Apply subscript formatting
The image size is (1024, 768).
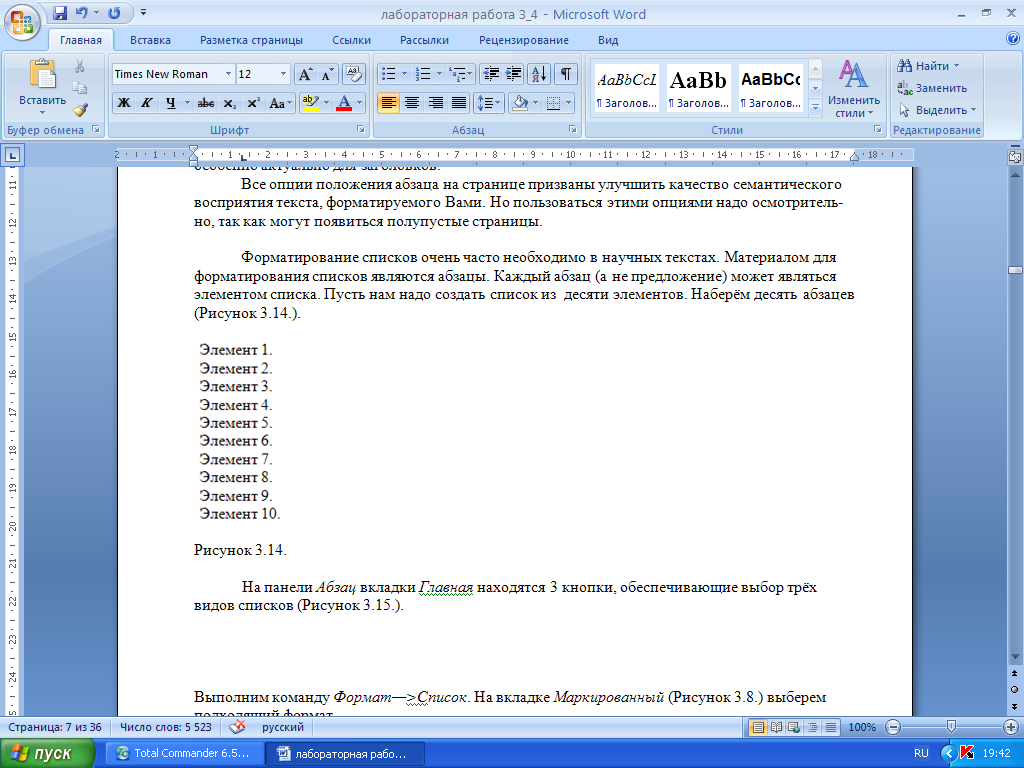pos(229,103)
